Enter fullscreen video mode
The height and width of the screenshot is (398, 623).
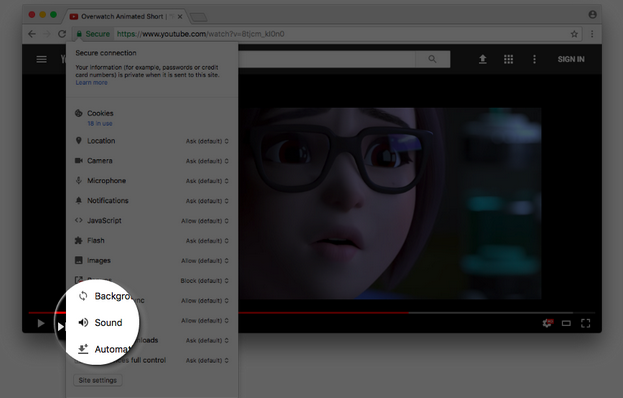click(x=586, y=323)
